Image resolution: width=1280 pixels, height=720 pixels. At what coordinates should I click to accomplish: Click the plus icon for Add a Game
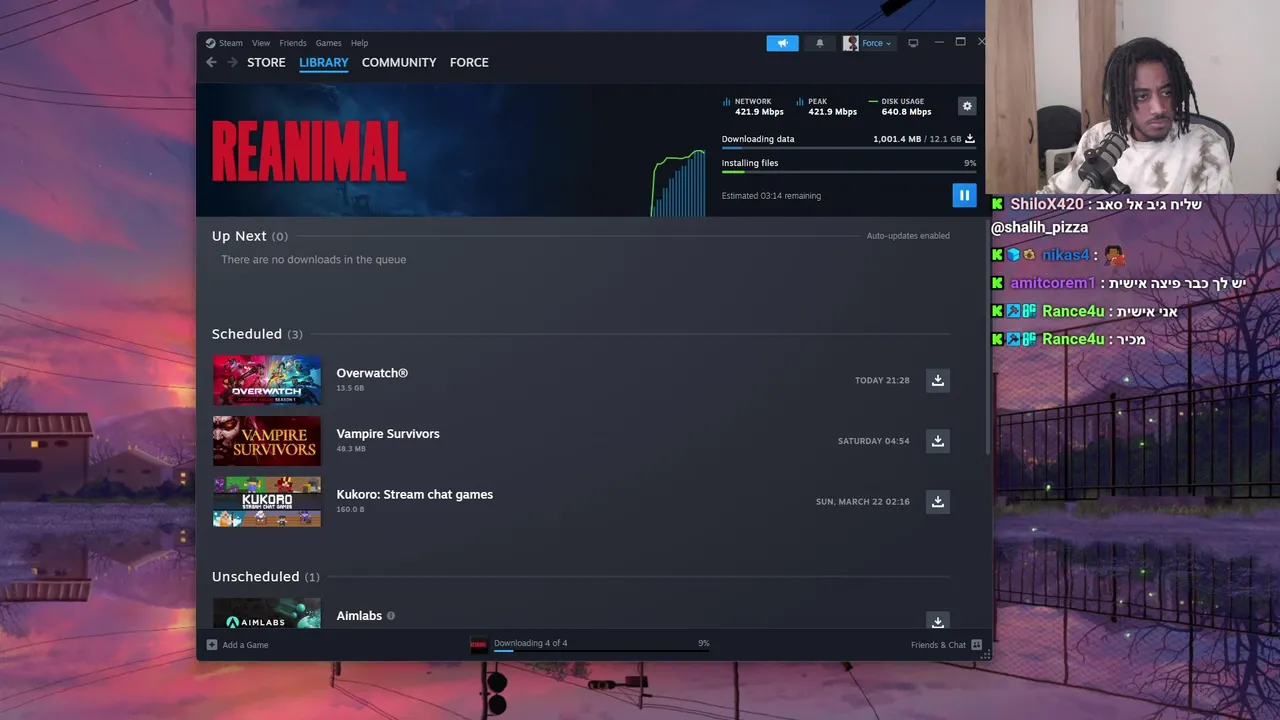pyautogui.click(x=211, y=645)
